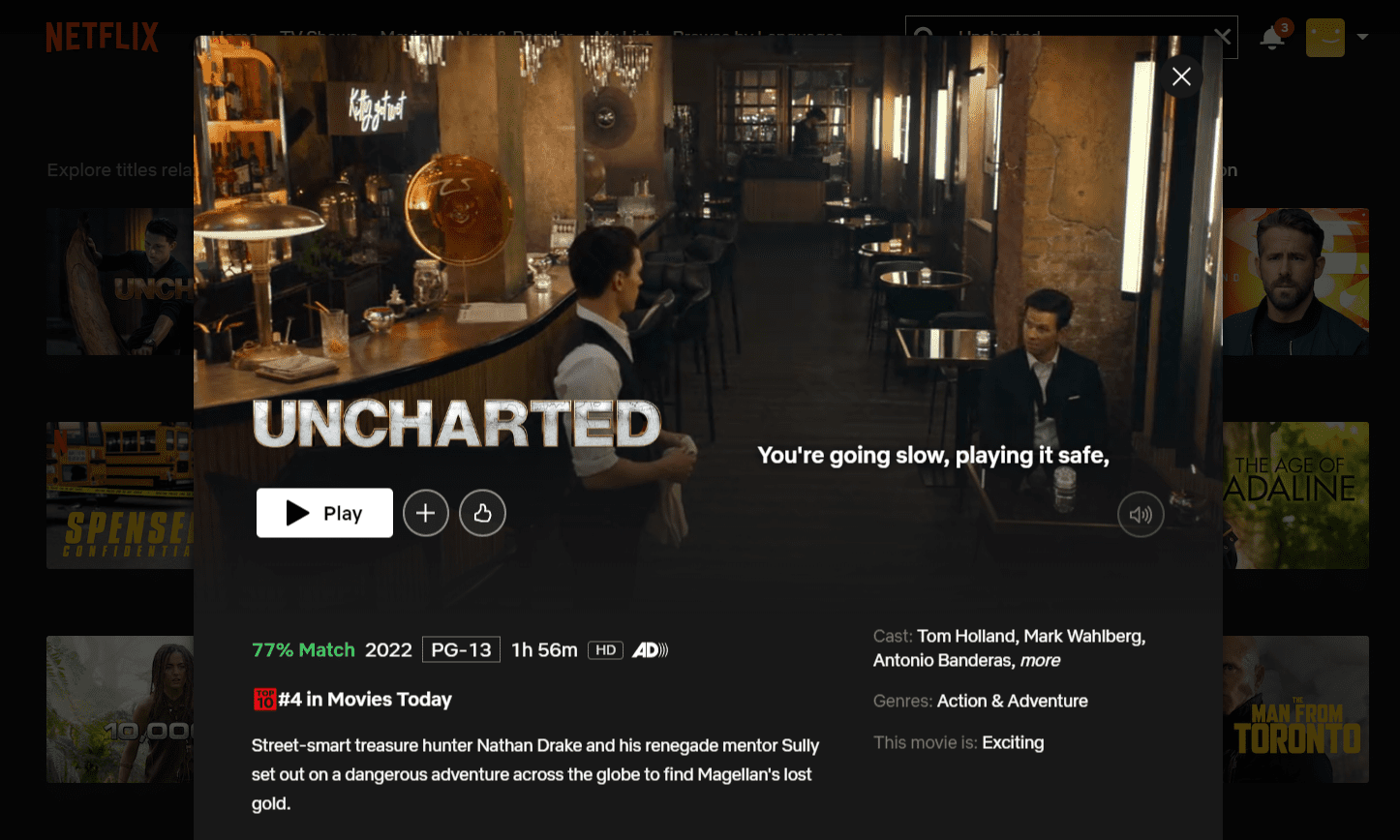Mute the trailer audio

(x=1141, y=515)
